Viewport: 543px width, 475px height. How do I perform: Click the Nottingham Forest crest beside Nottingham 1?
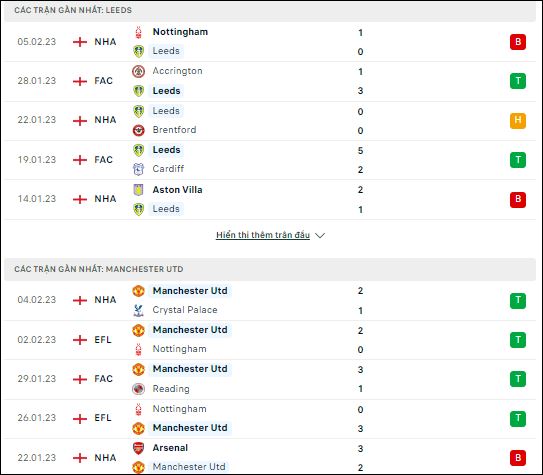(139, 32)
